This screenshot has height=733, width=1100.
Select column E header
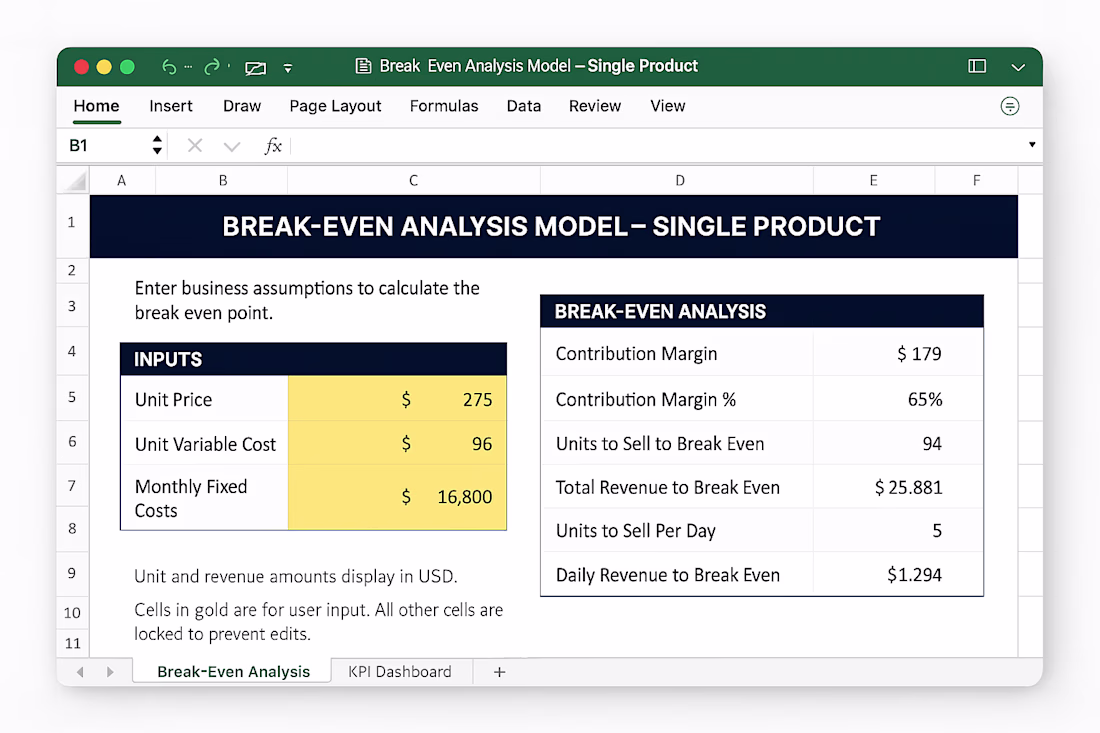pyautogui.click(x=873, y=180)
